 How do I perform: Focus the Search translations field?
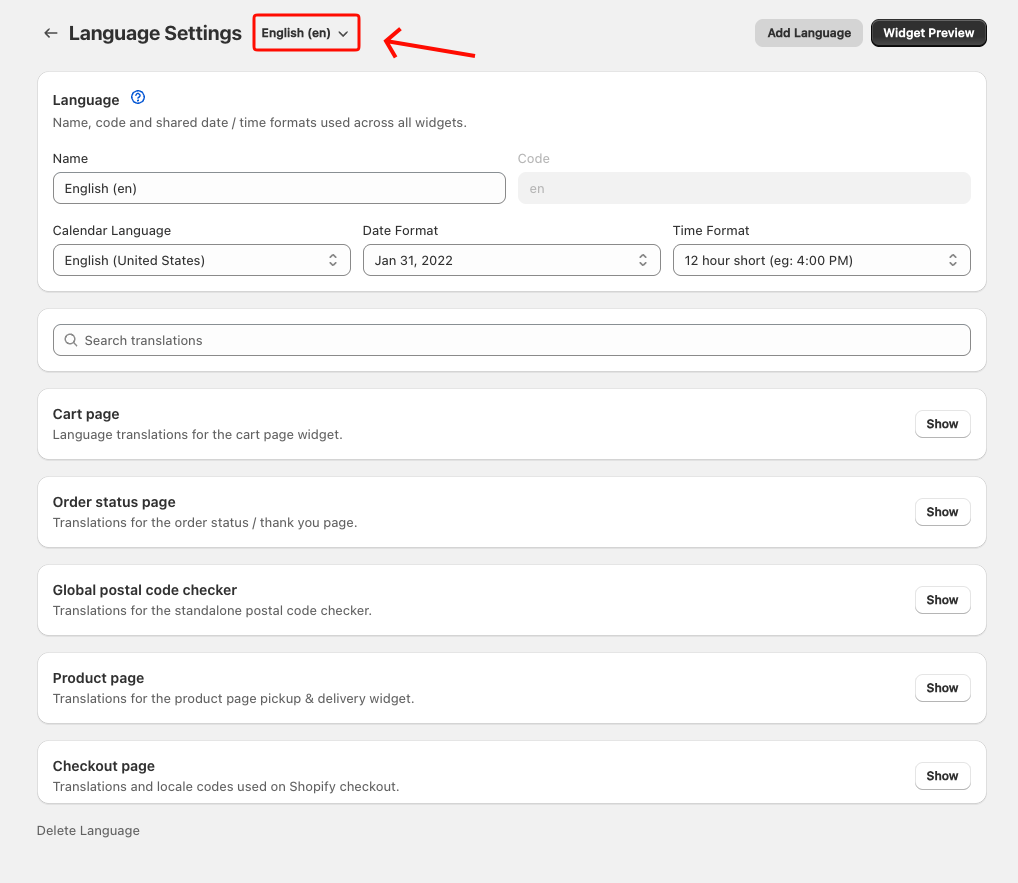[512, 340]
